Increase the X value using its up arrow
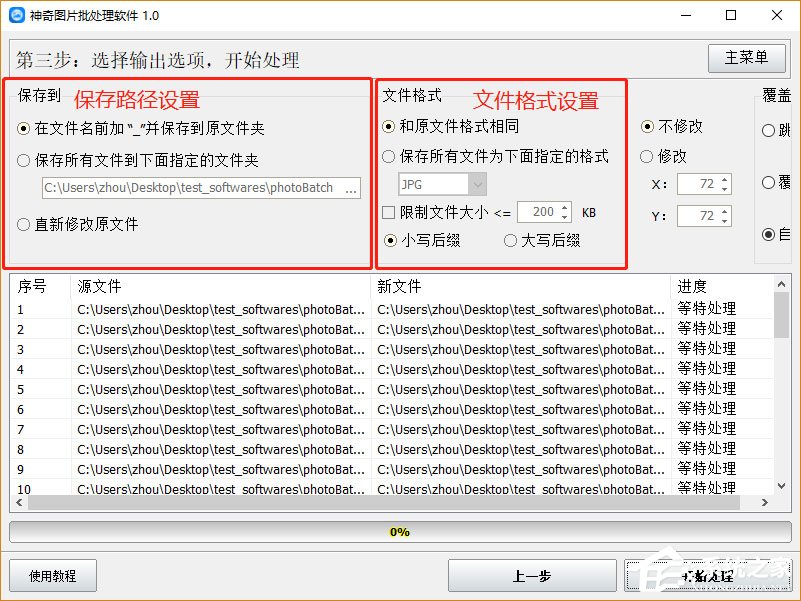This screenshot has width=801, height=601. pos(725,181)
